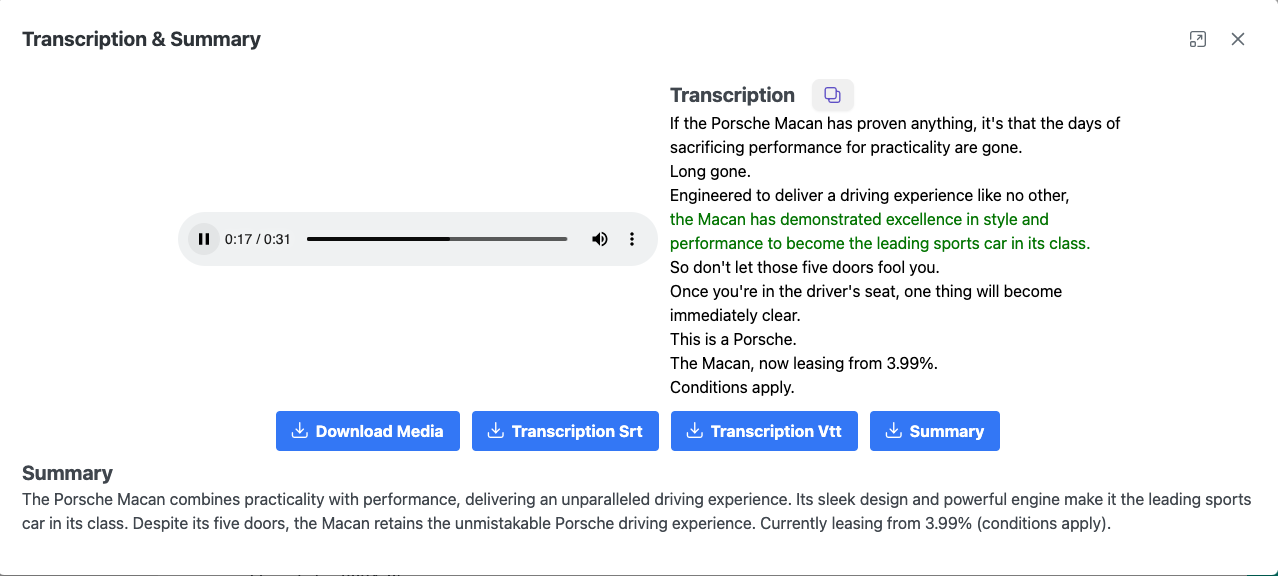Click the "Engineered to deliver a driving experience" line
Image resolution: width=1278 pixels, height=576 pixels.
point(870,195)
